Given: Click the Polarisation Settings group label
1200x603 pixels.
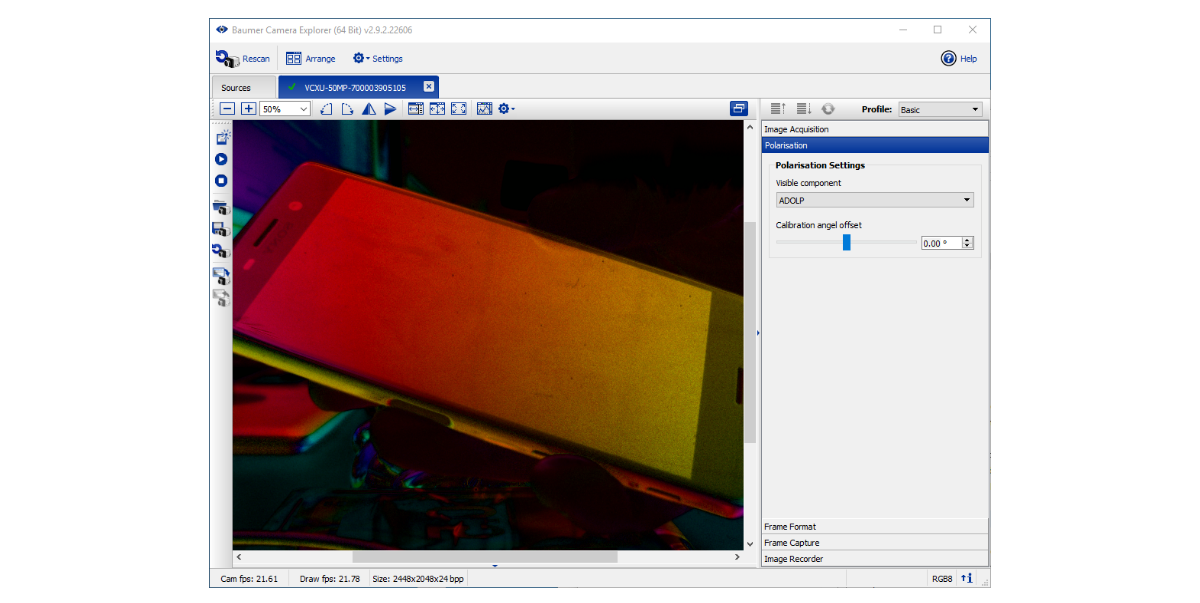Looking at the screenshot, I should tap(820, 165).
